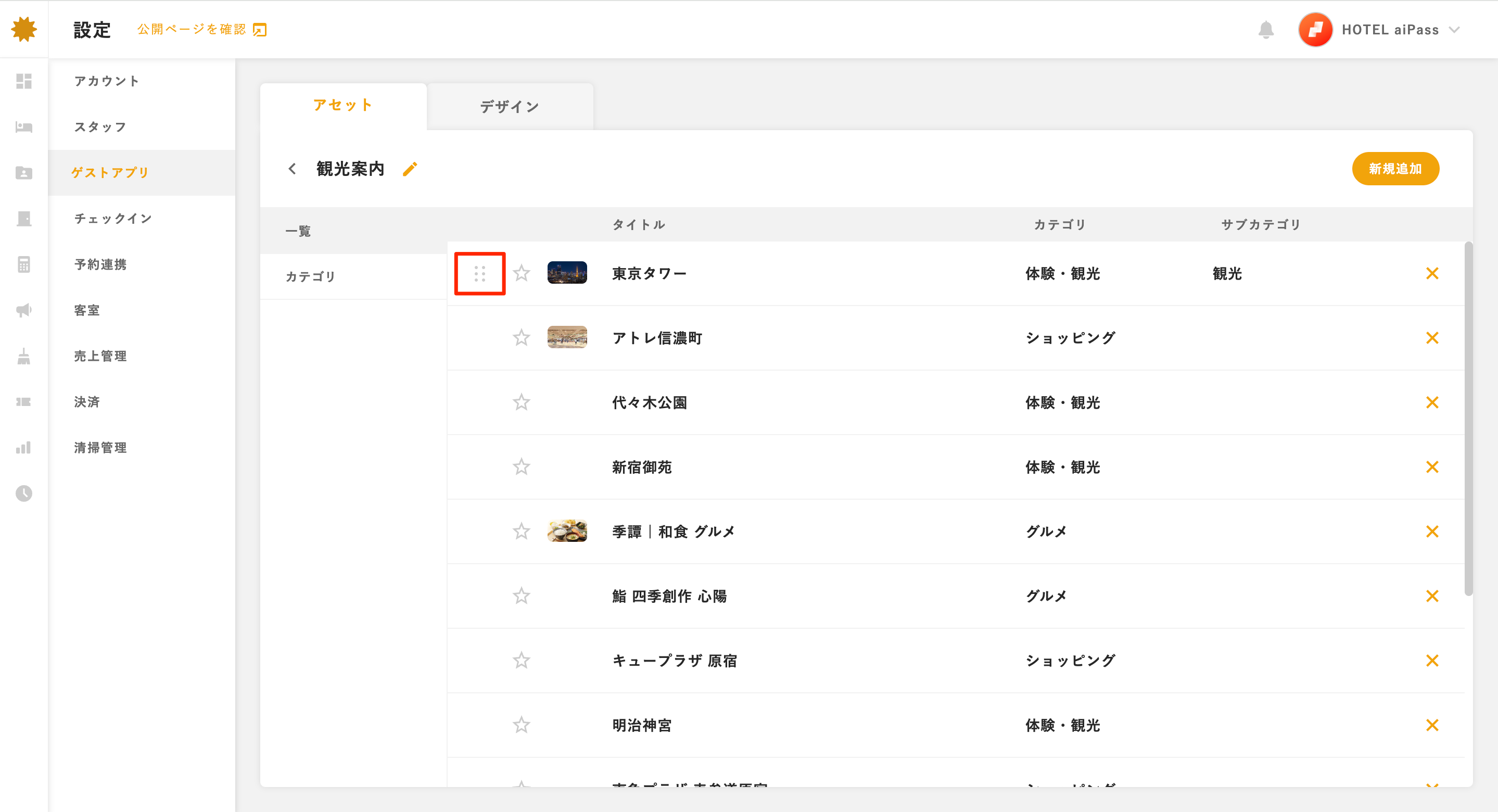Delete the アトレ信濃町 row
The image size is (1498, 812).
1432,338
